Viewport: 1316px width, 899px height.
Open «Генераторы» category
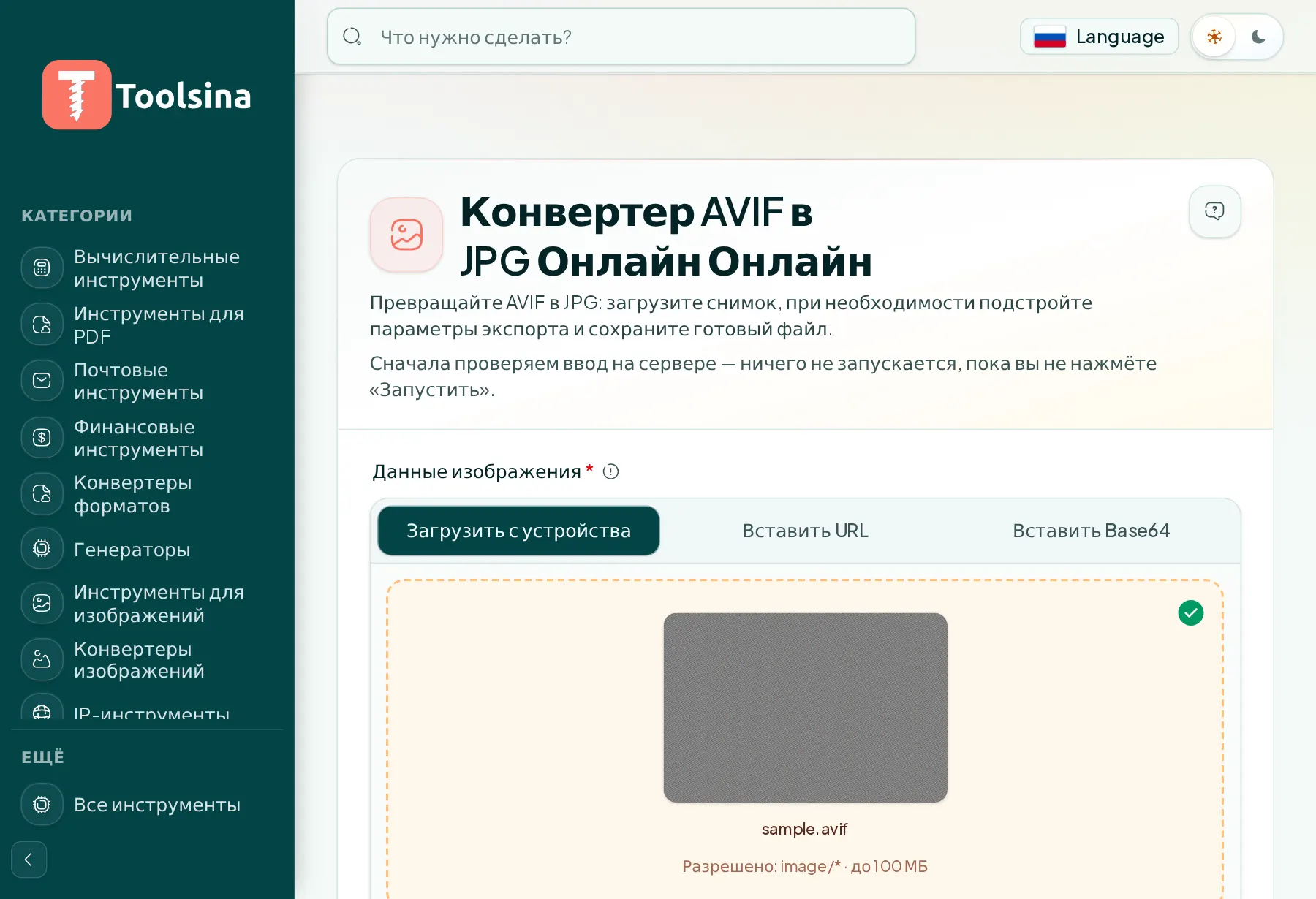coord(147,549)
